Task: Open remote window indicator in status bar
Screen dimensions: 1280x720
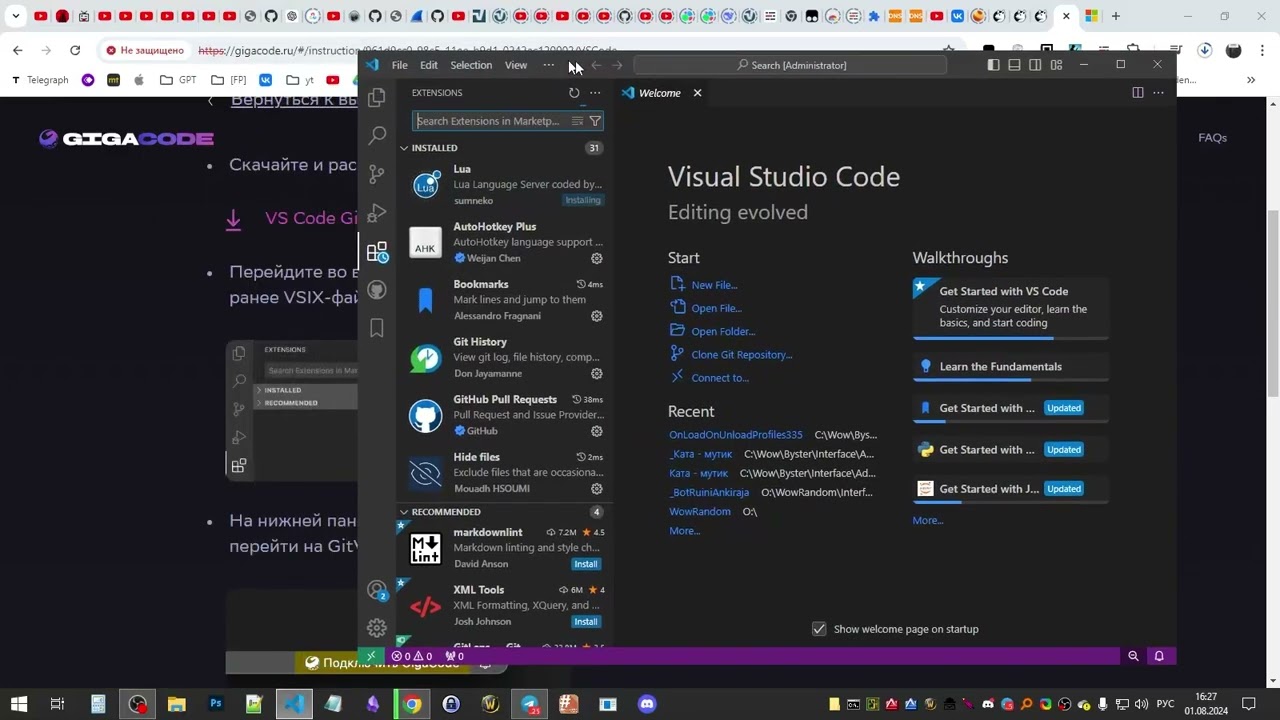Action: pos(371,656)
